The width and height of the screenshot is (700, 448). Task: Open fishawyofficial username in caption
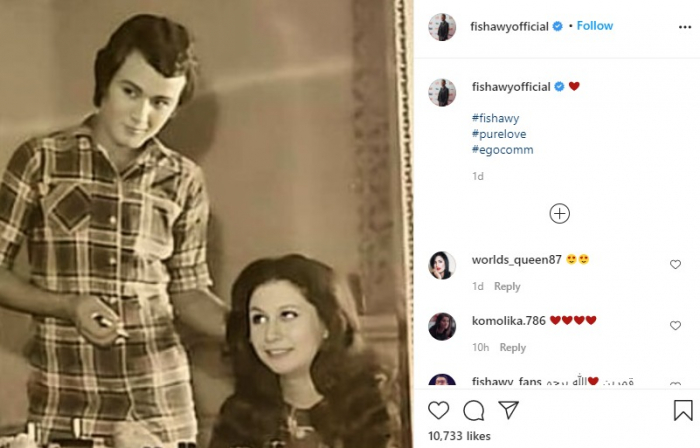pyautogui.click(x=510, y=87)
